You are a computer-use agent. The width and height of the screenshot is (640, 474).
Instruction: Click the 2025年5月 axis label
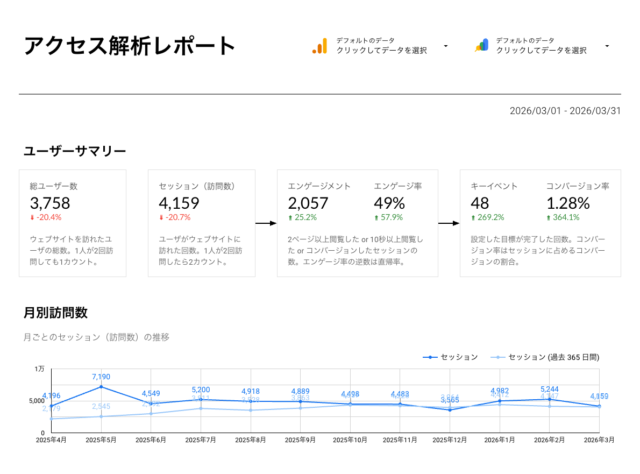[101, 440]
